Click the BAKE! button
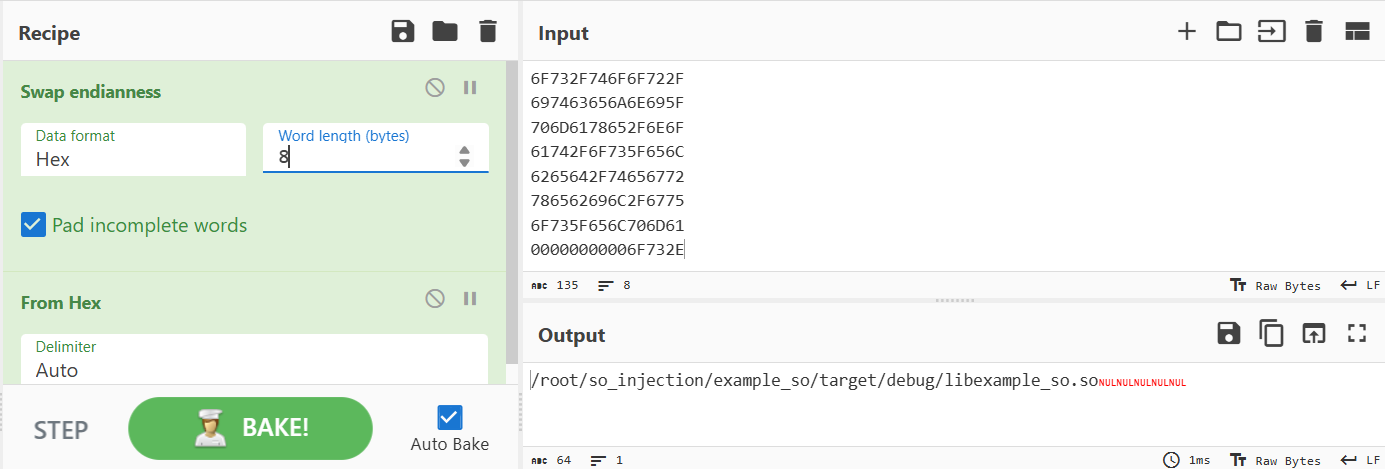 (x=250, y=428)
